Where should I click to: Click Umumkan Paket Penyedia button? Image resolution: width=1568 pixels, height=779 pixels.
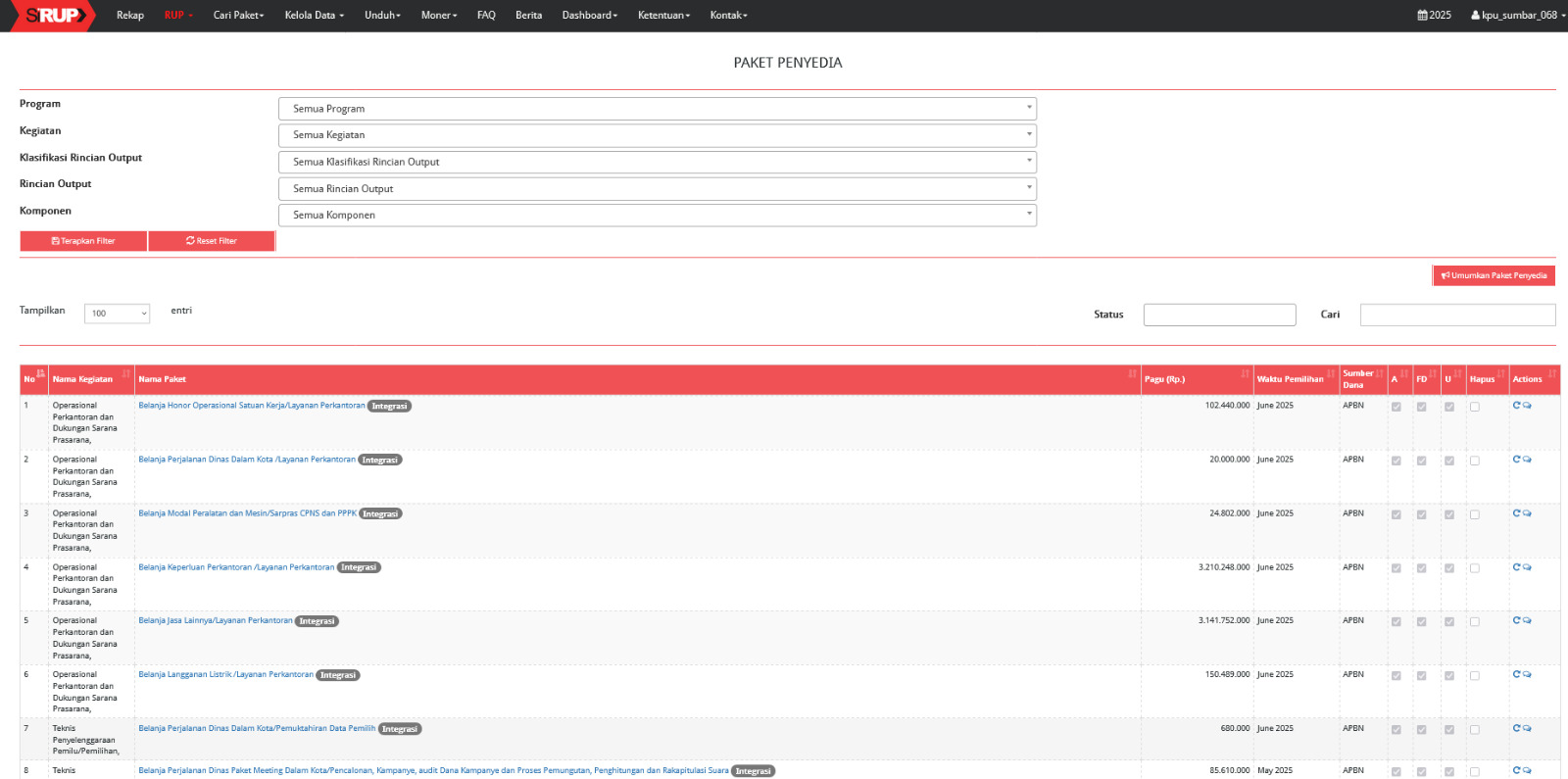click(1494, 275)
